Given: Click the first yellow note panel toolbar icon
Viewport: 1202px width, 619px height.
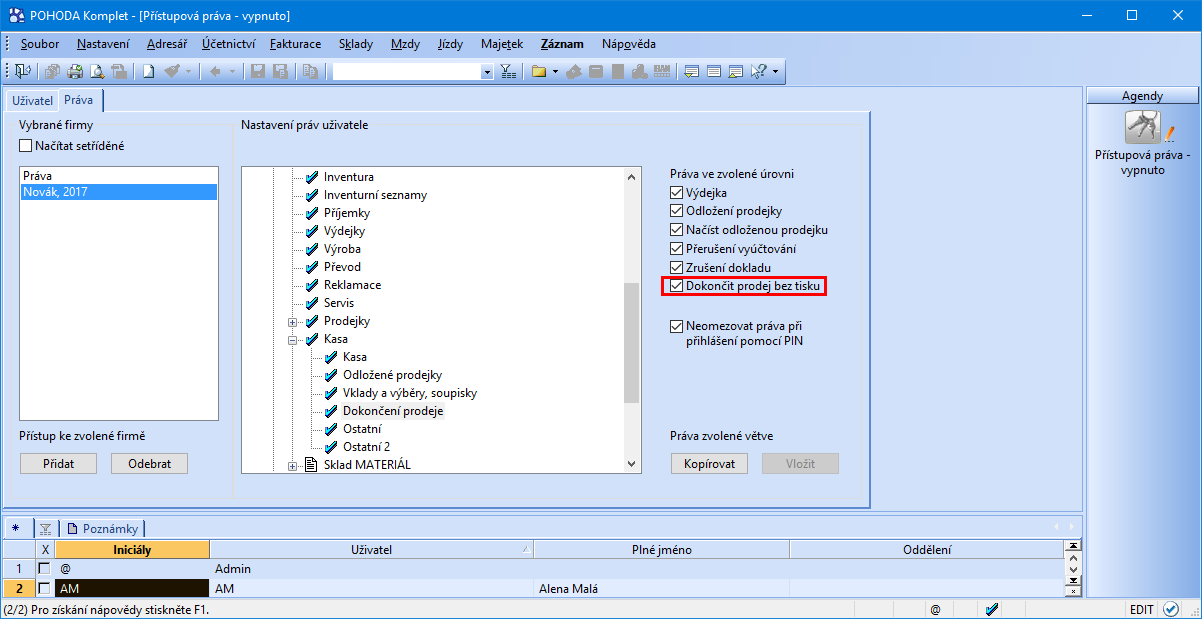Looking at the screenshot, I should pyautogui.click(x=691, y=71).
